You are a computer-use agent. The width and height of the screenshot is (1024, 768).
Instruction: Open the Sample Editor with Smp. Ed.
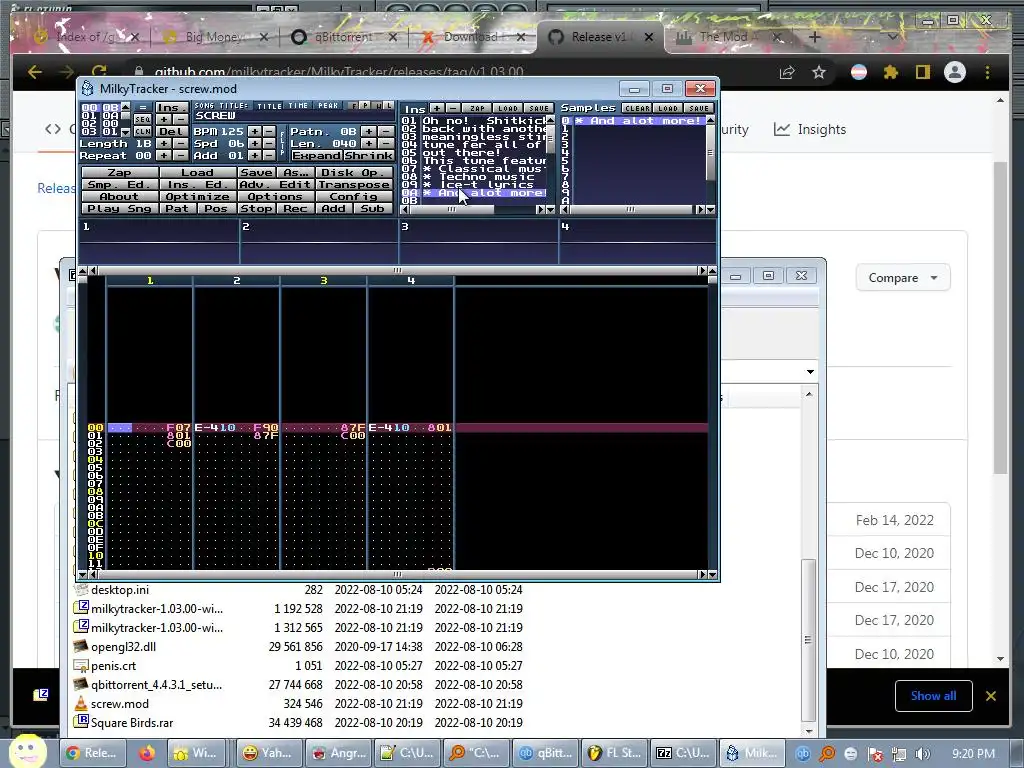tap(120, 184)
